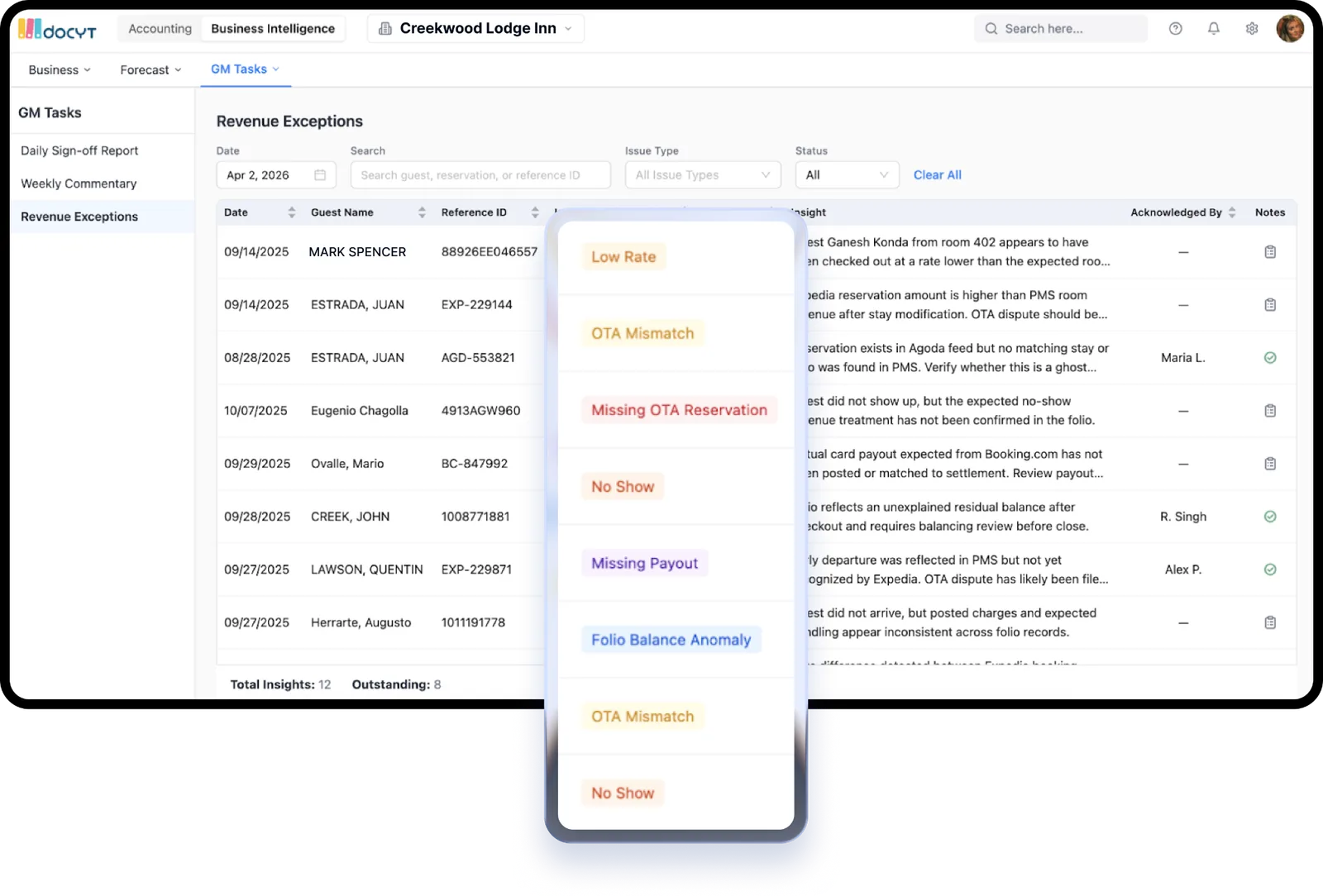Open the help question mark icon

[1175, 29]
